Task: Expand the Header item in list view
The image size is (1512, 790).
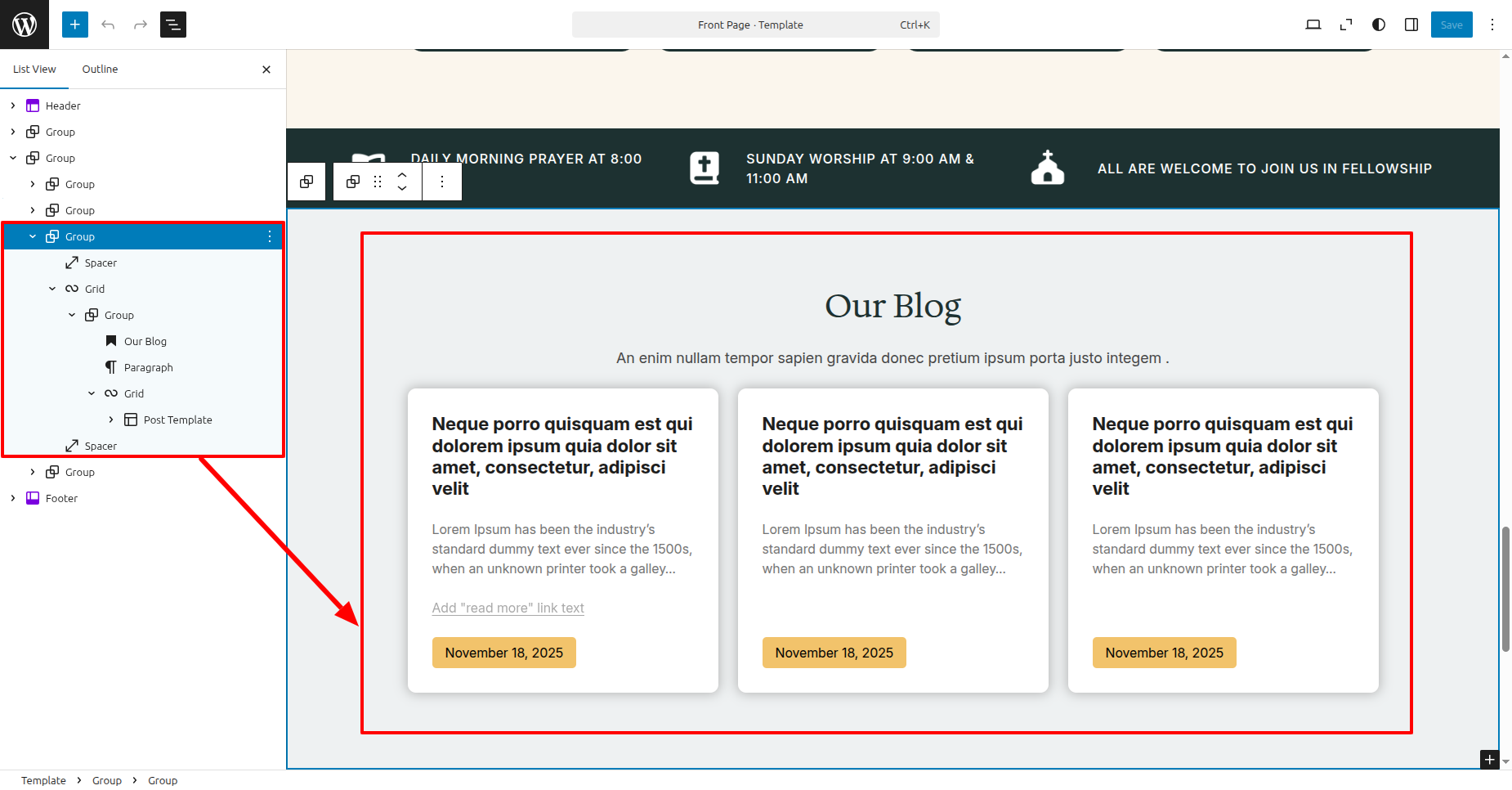Action: click(x=13, y=105)
